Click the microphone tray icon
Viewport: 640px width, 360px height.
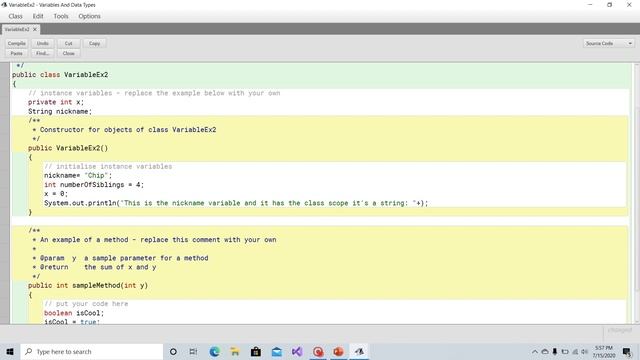pyautogui.click(x=555, y=351)
